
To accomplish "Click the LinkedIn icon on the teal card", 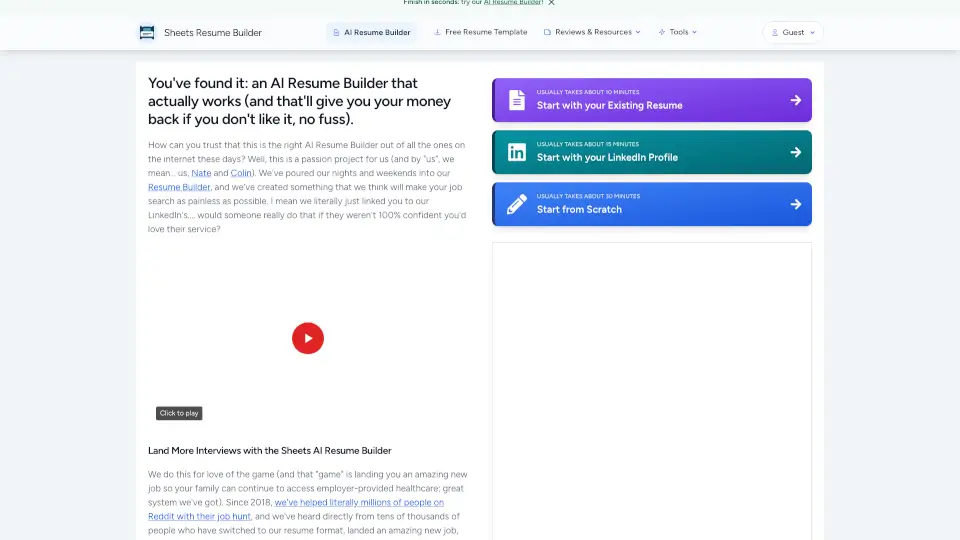I will [516, 152].
